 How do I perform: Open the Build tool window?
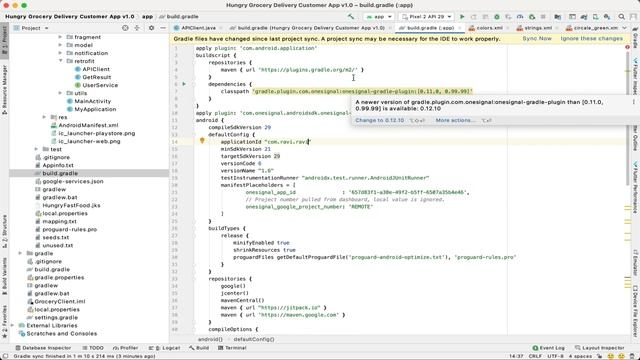coord(199,348)
